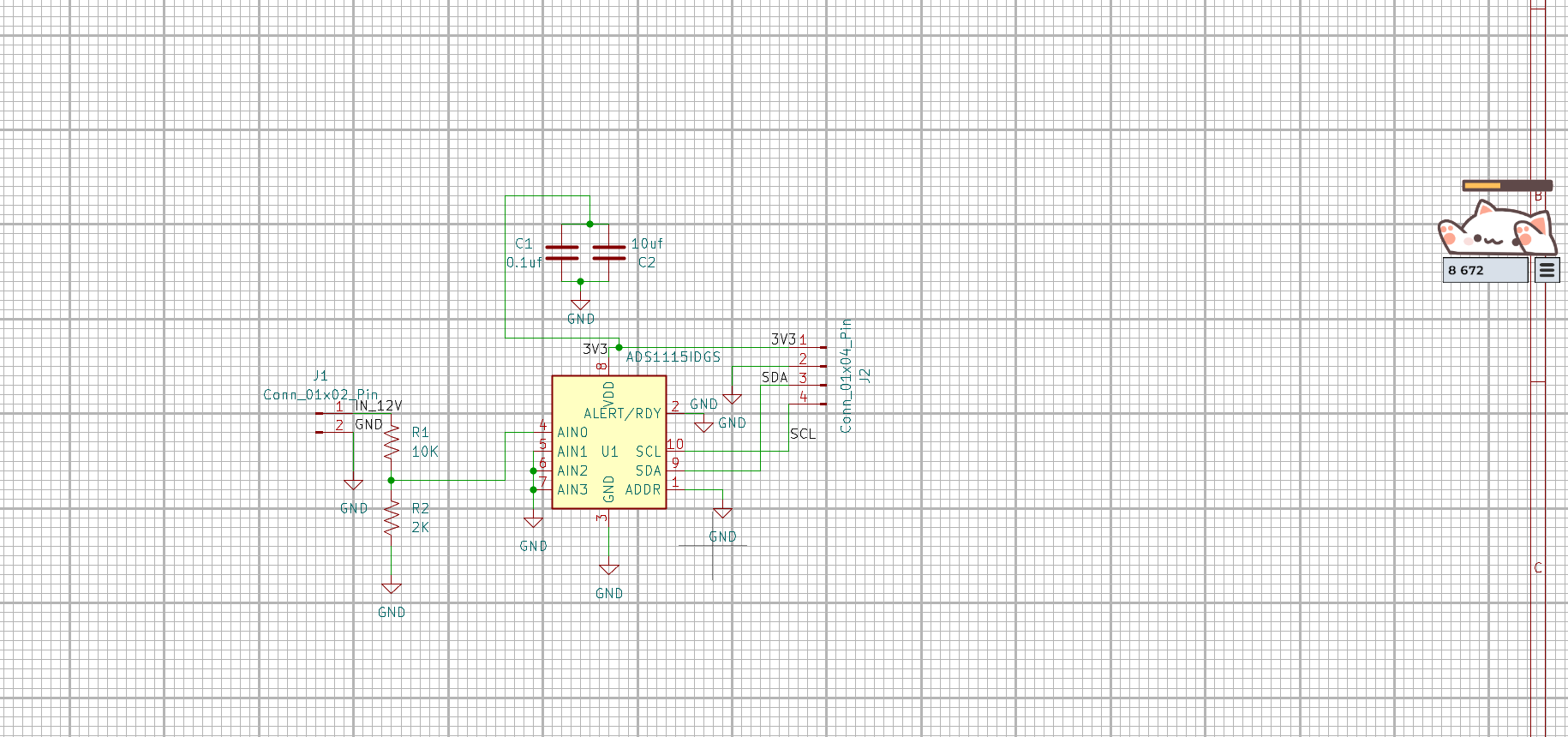Click the R1 reference designator
The width and height of the screenshot is (1568, 737).
[420, 433]
